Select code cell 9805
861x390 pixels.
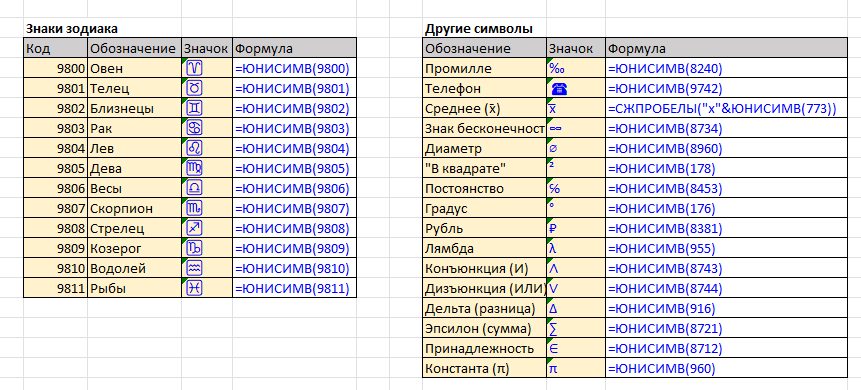click(55, 168)
